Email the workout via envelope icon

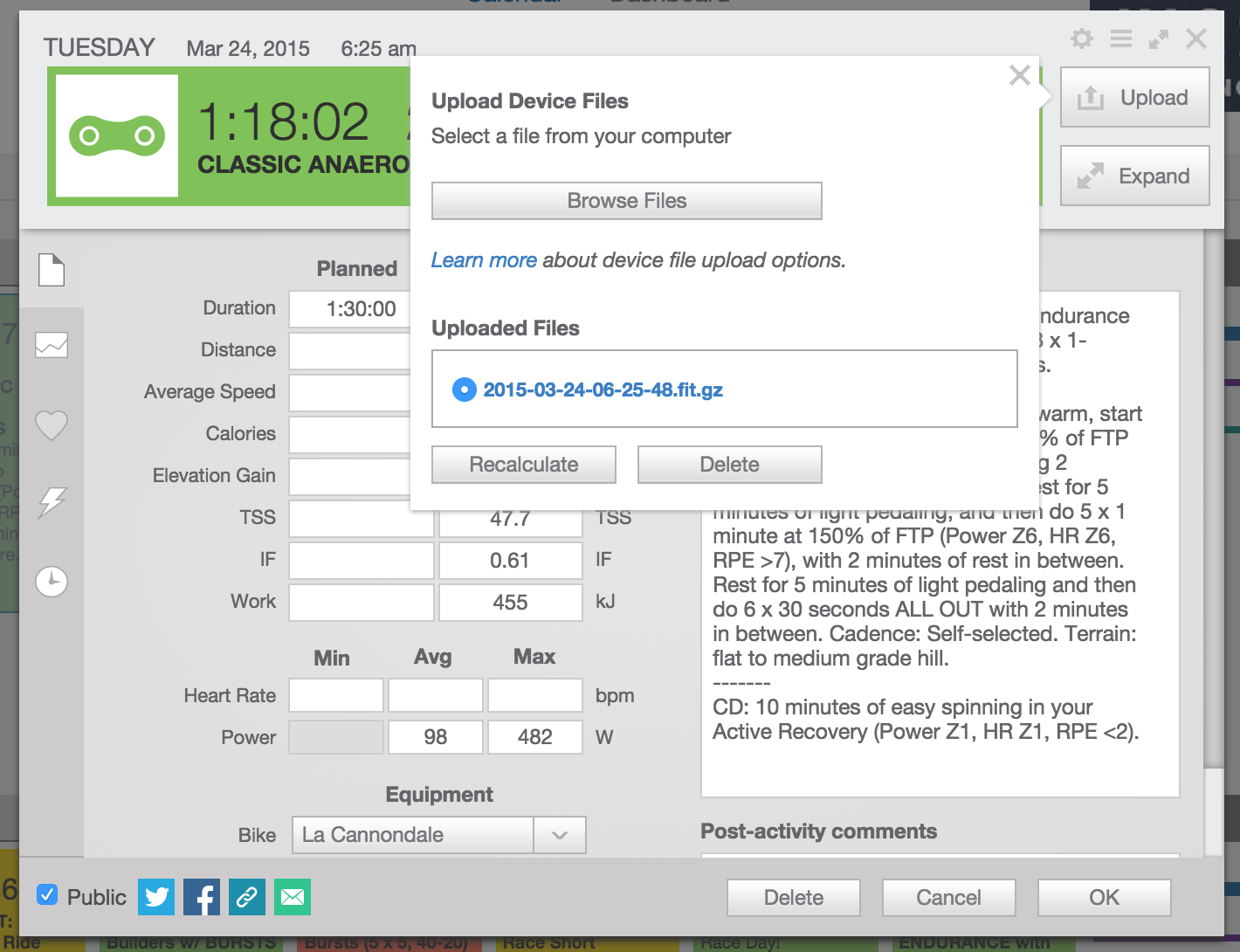[x=293, y=897]
